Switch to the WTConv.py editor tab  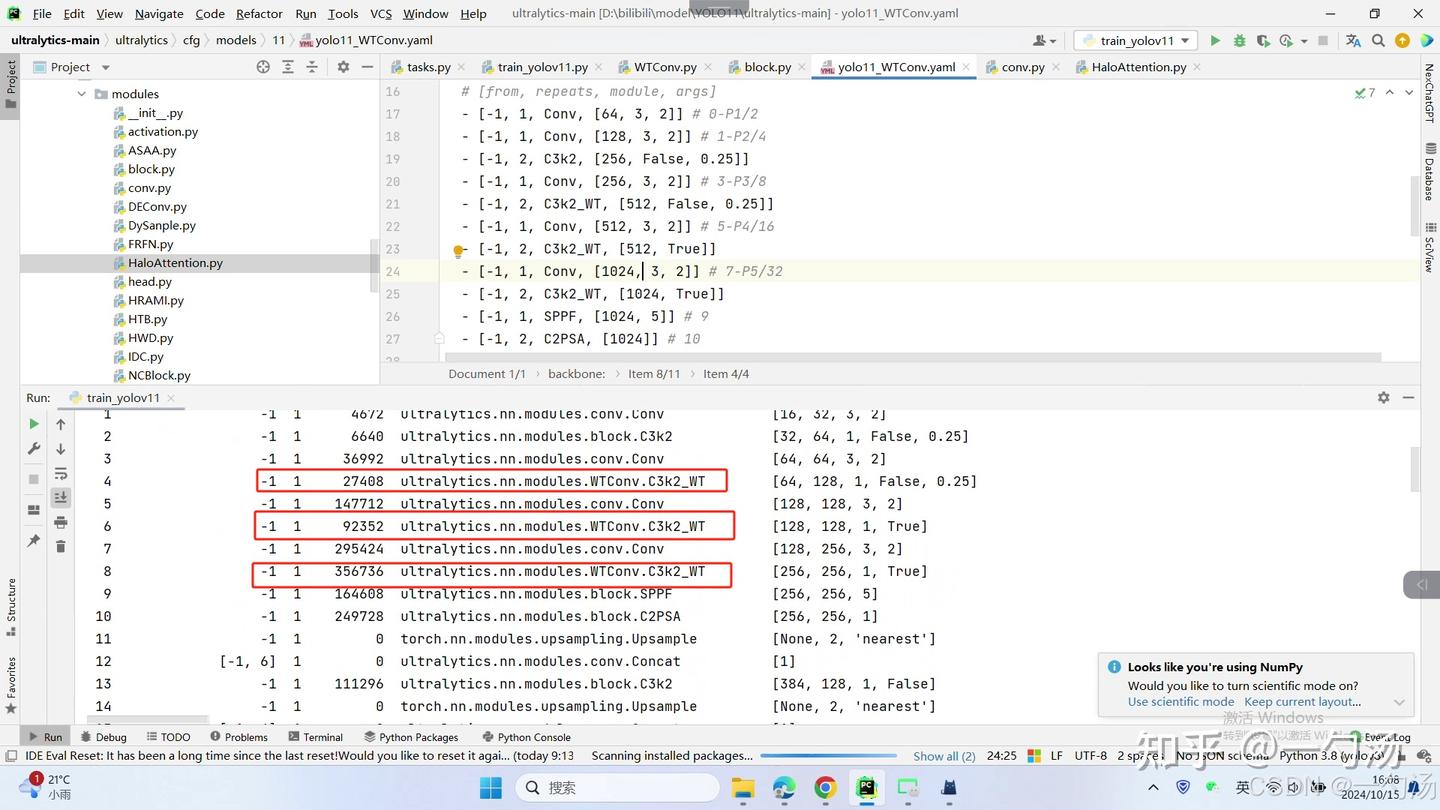point(664,67)
